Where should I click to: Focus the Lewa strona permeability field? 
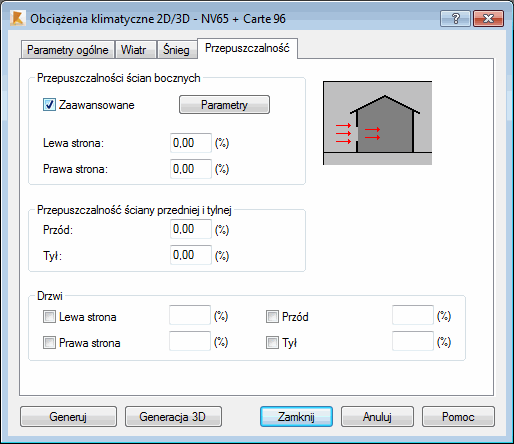191,143
